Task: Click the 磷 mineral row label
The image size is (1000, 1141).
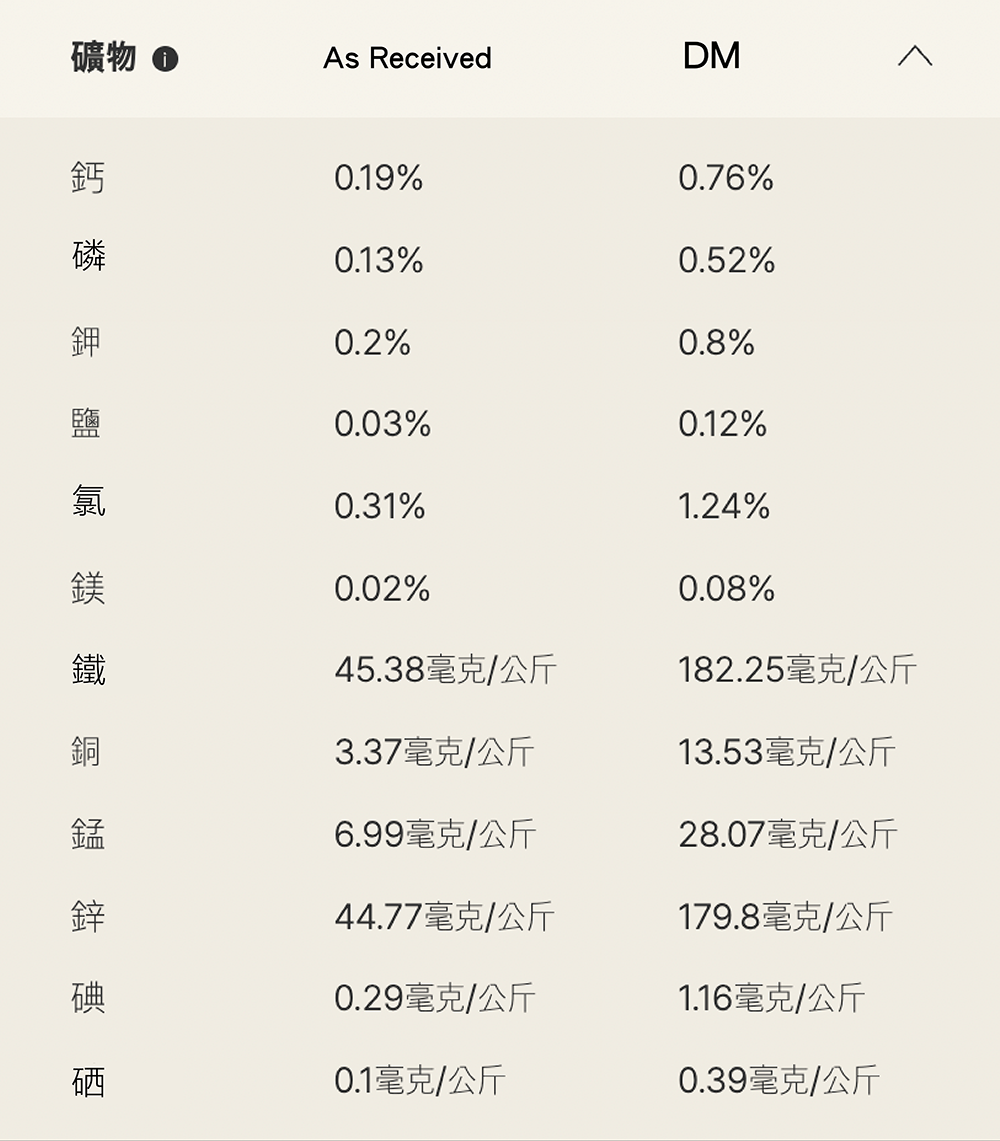Action: point(88,258)
